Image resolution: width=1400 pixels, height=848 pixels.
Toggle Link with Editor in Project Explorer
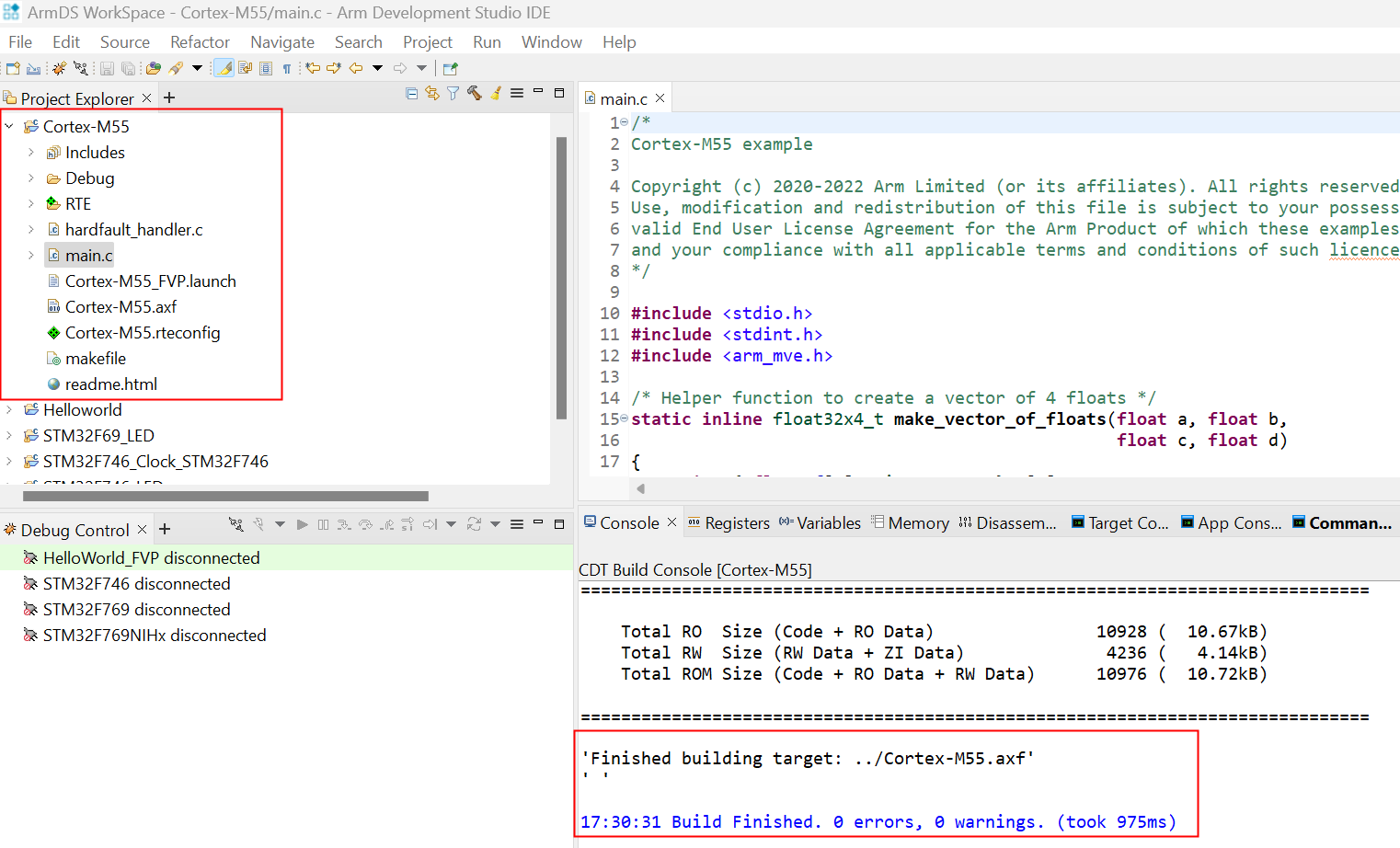432,93
